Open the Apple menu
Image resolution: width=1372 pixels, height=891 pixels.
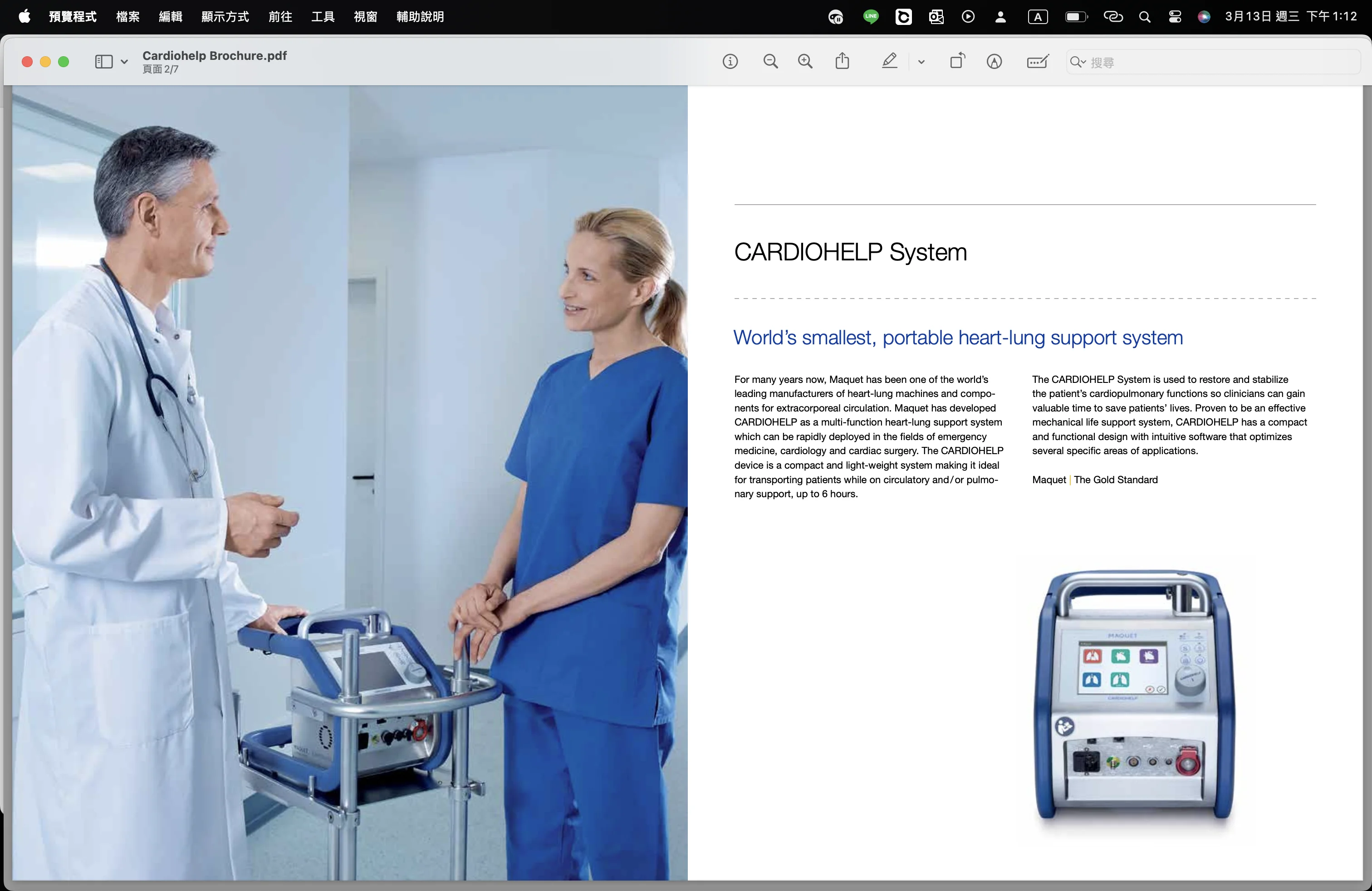coord(24,17)
